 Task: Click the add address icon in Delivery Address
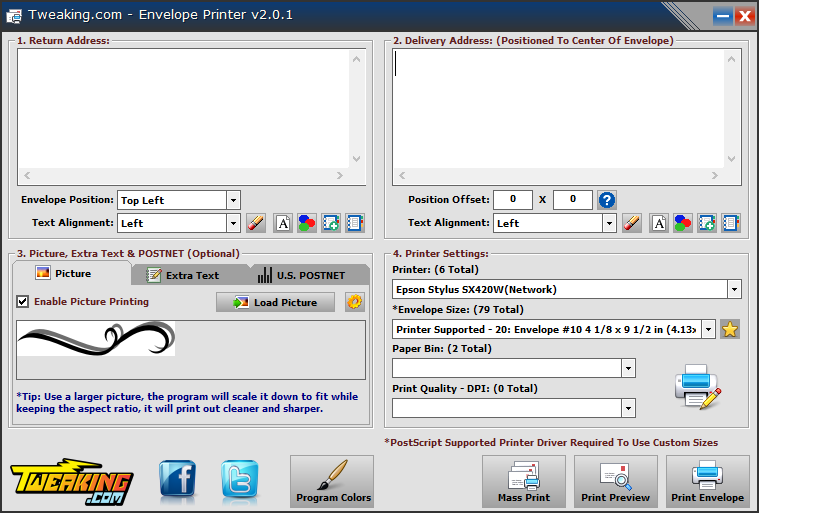coord(707,223)
